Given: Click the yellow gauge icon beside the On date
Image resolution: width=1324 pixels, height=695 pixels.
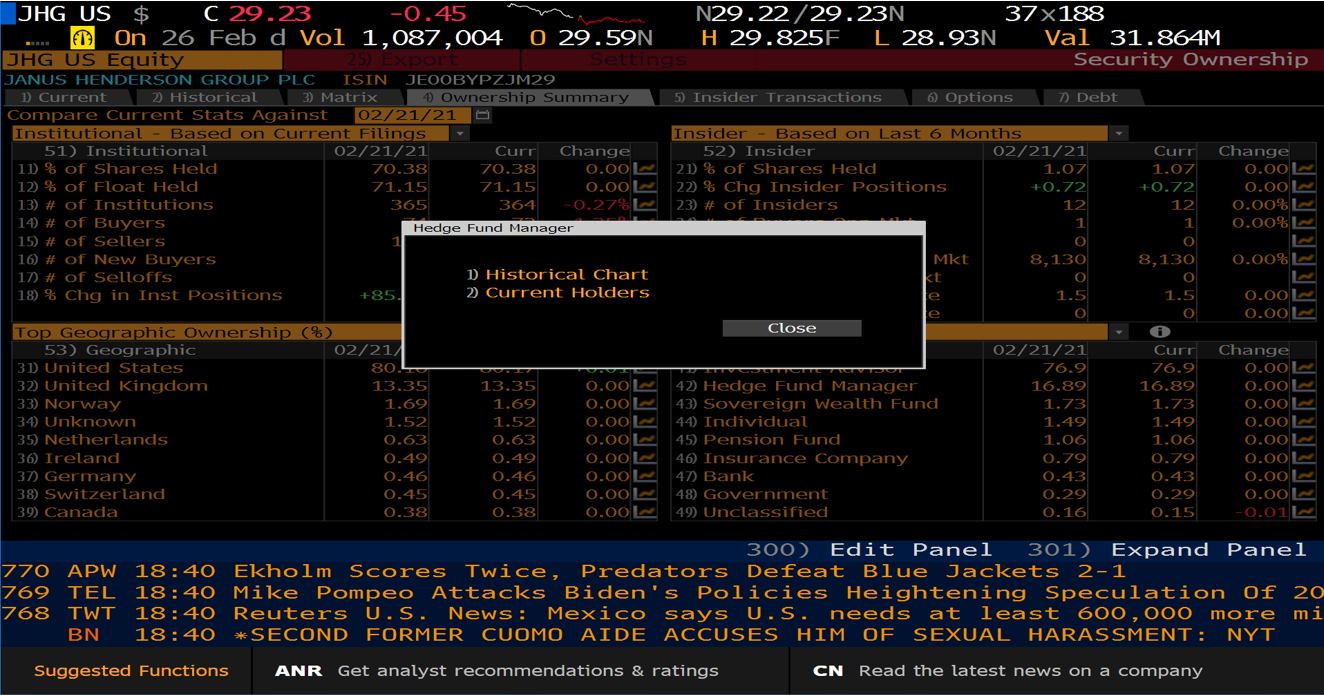Looking at the screenshot, I should (x=82, y=38).
